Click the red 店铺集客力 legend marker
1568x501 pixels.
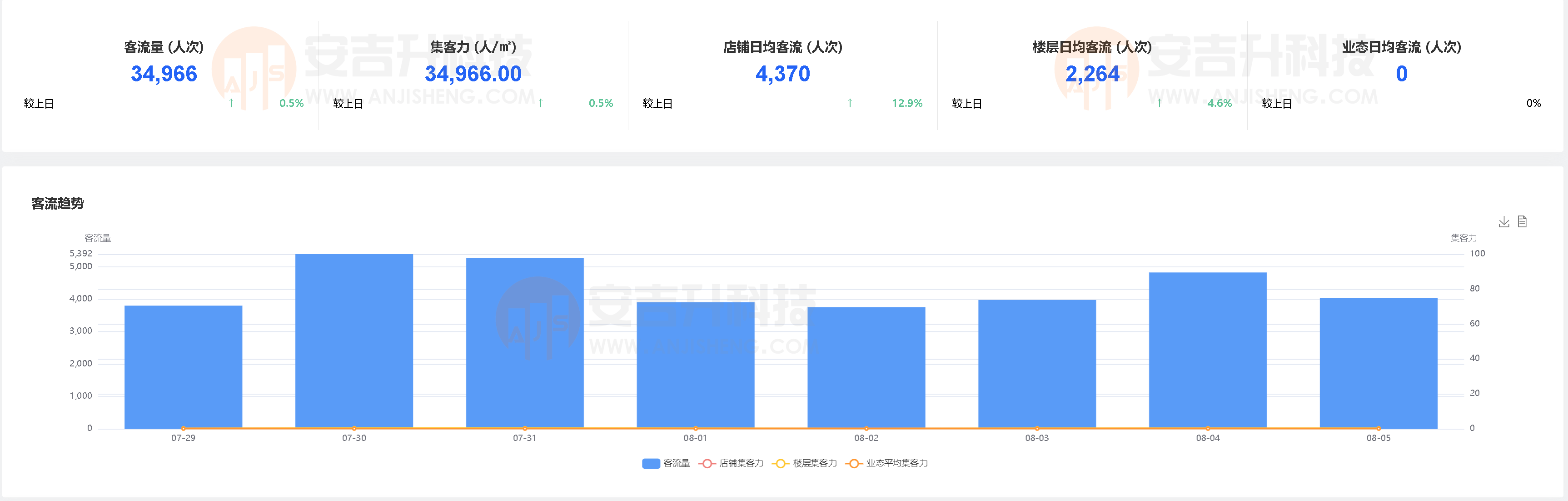tap(706, 463)
